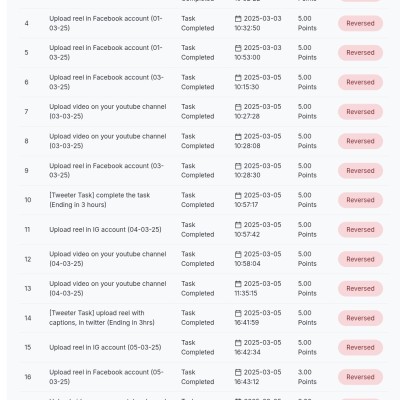Image resolution: width=400 pixels, height=400 pixels.
Task: Select Tweeter Task upload reel with captions
Action: (102, 318)
